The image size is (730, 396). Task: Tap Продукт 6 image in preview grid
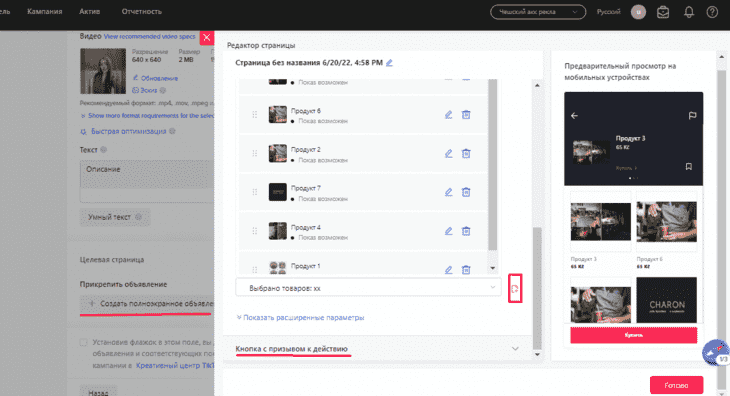(667, 221)
